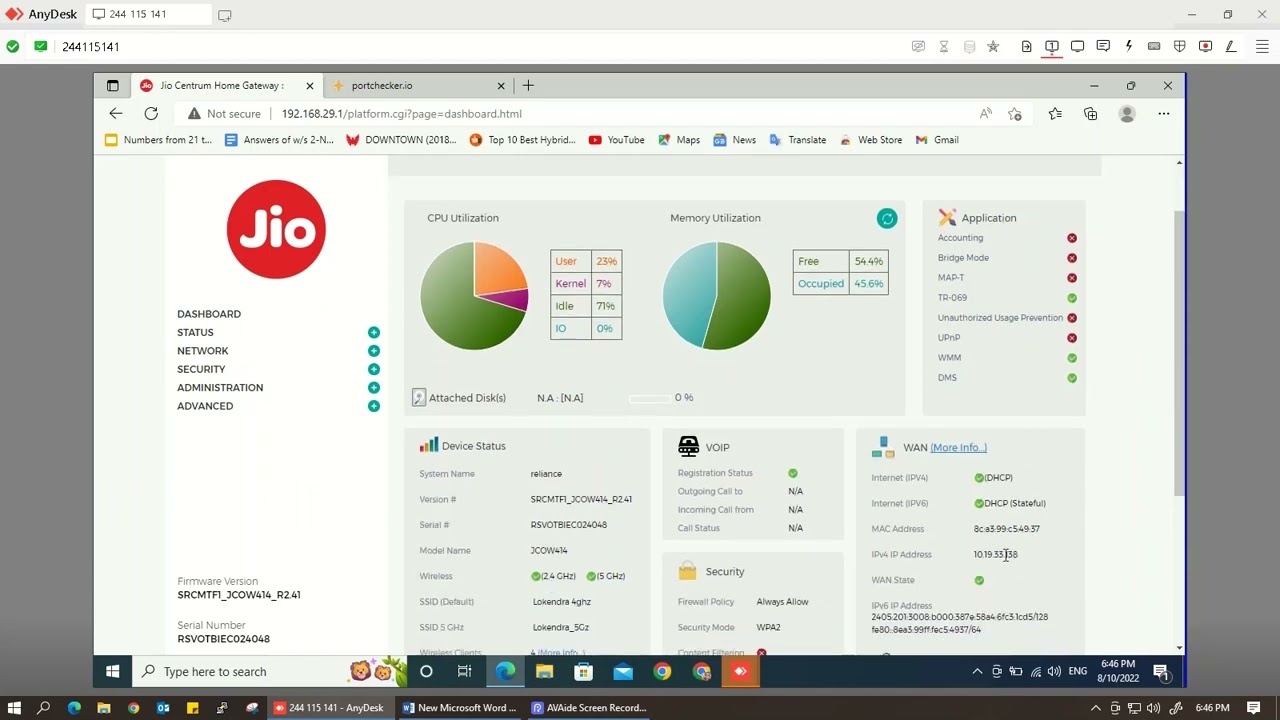Click AnyDesk favorite star icon
The image size is (1280, 720).
993,46
